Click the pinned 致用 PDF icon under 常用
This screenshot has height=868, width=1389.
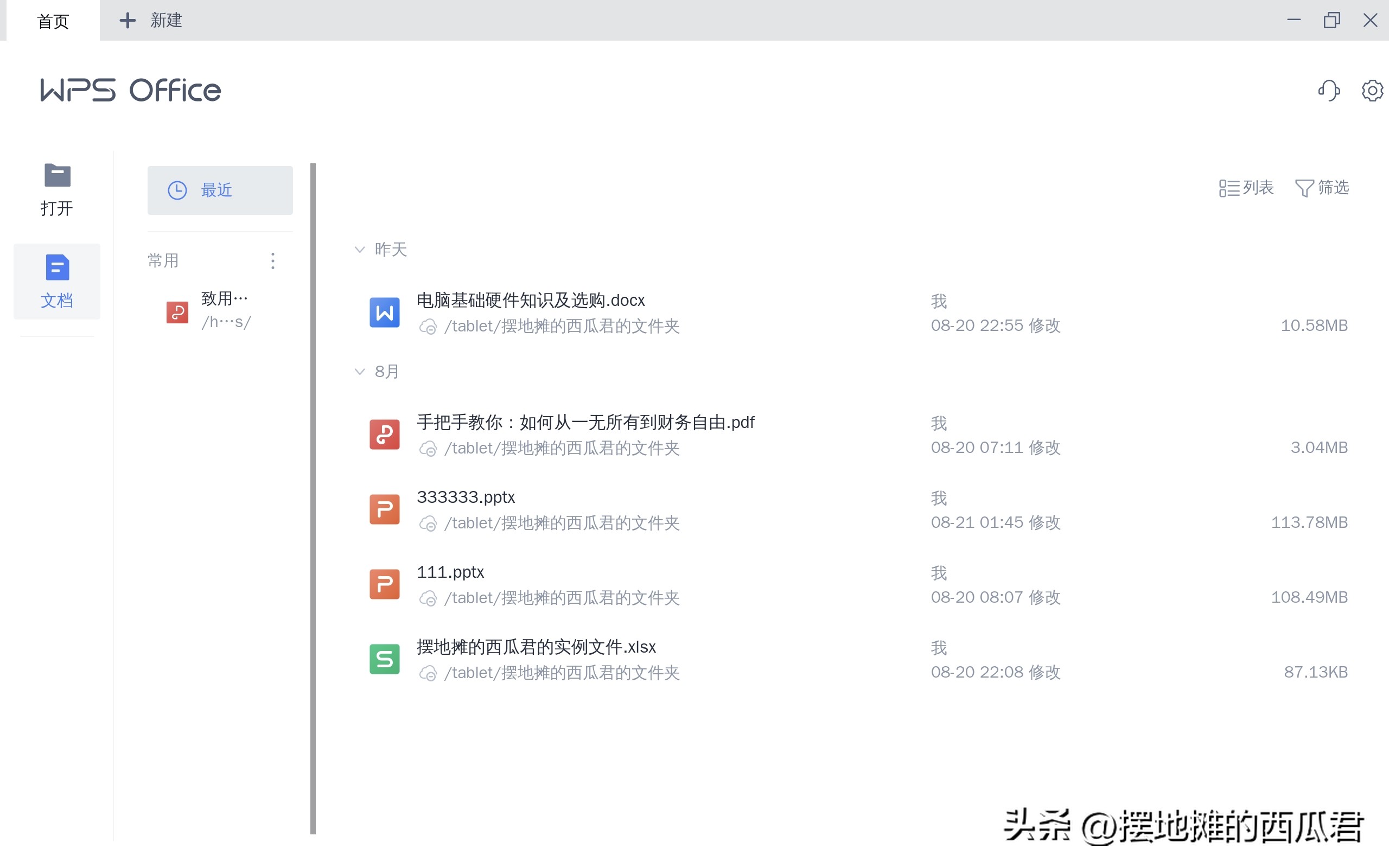[177, 312]
